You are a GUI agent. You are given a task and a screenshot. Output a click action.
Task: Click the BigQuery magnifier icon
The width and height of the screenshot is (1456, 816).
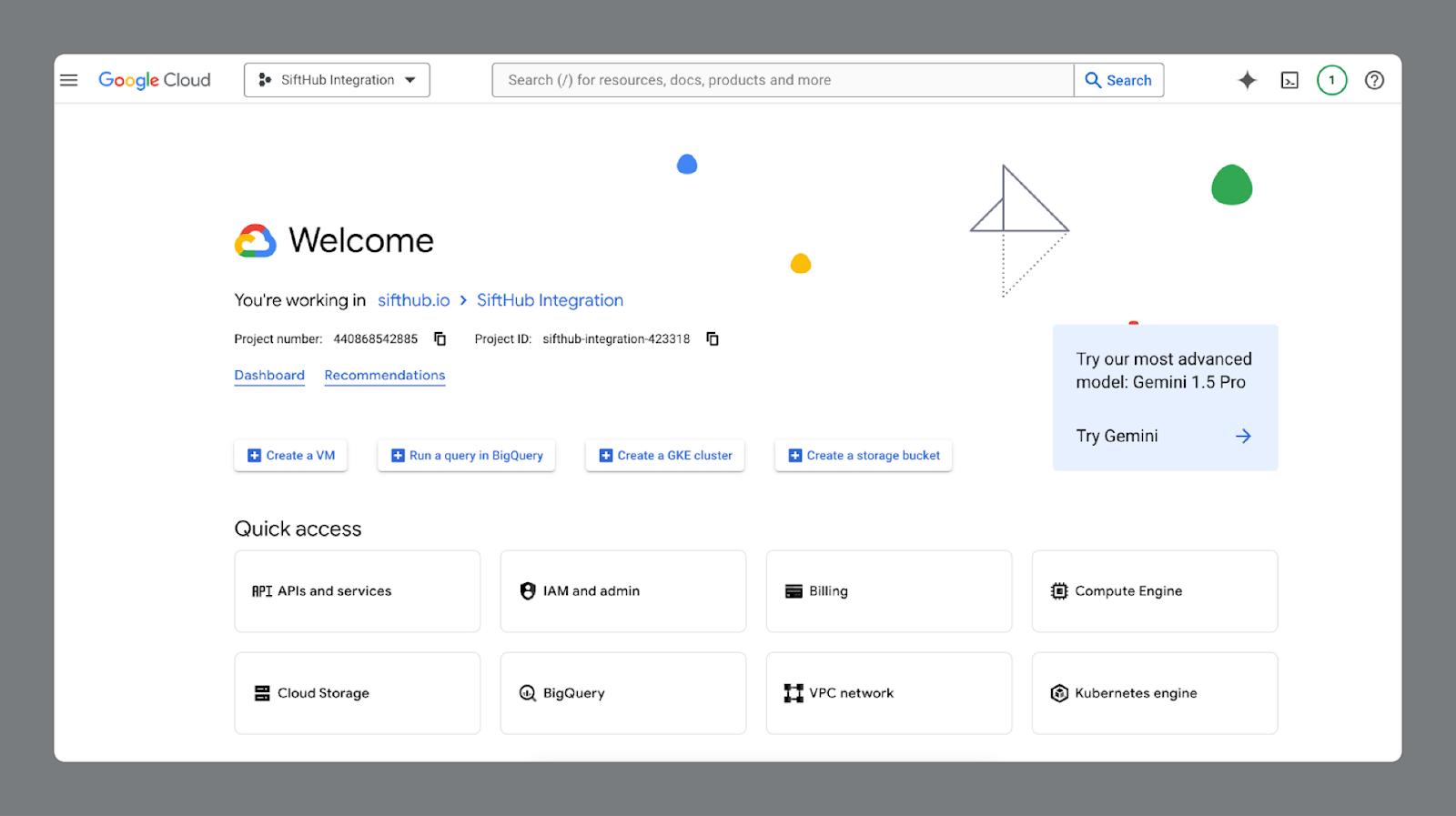pyautogui.click(x=528, y=693)
